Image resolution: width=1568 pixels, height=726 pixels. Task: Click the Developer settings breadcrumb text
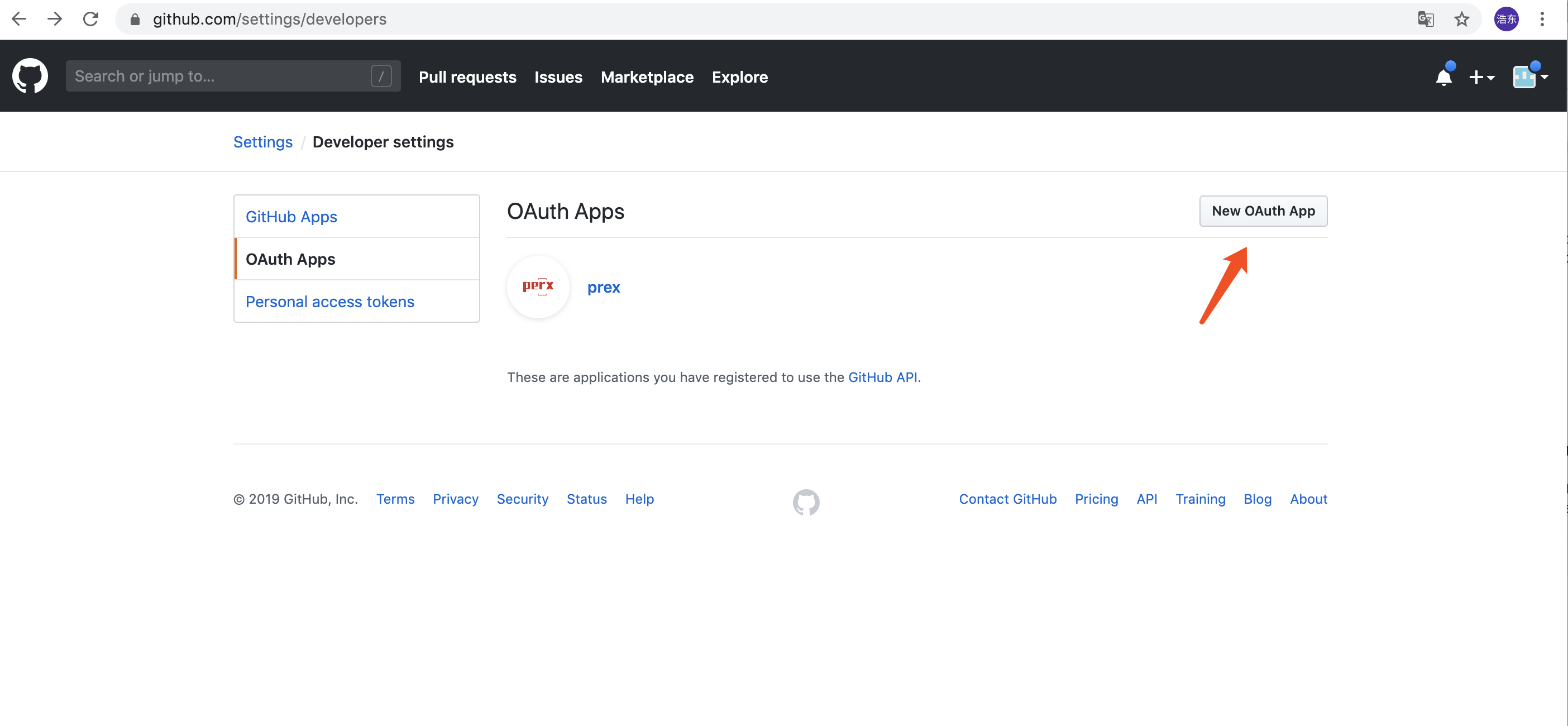[x=383, y=142]
